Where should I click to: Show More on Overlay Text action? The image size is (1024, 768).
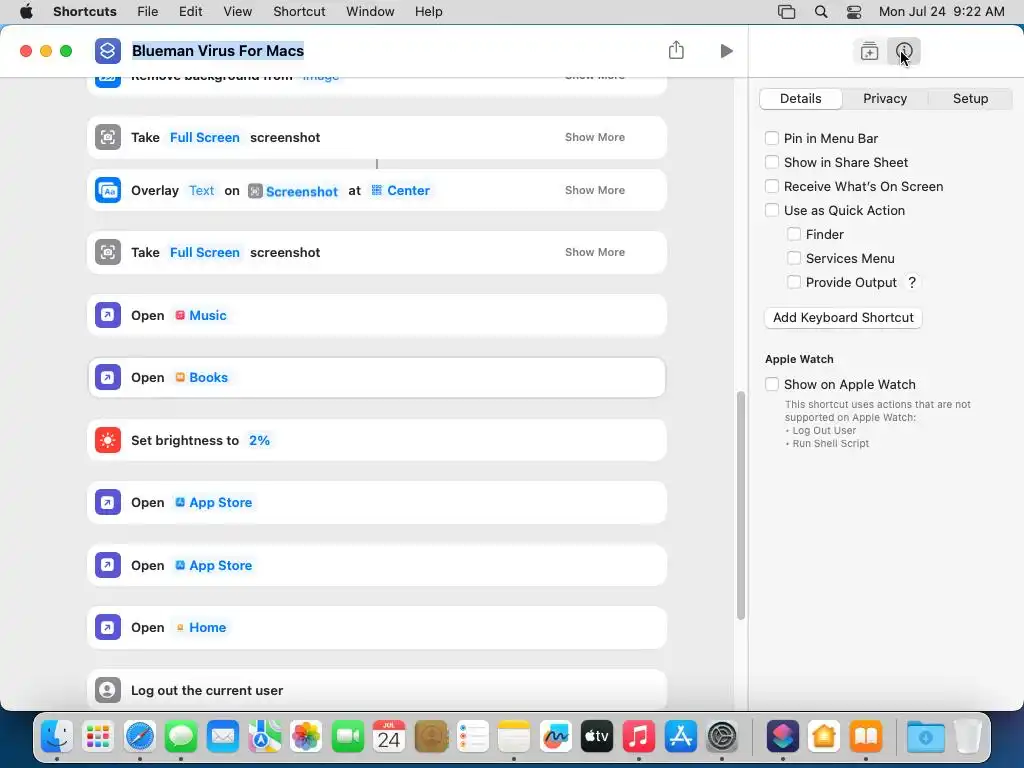tap(594, 190)
